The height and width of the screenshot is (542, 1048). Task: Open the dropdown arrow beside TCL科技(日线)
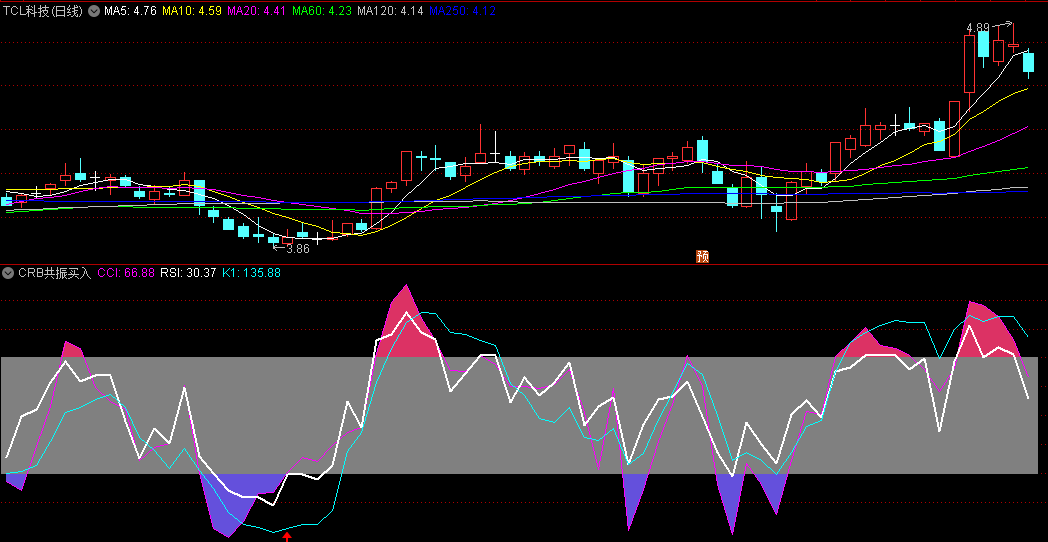[93, 11]
